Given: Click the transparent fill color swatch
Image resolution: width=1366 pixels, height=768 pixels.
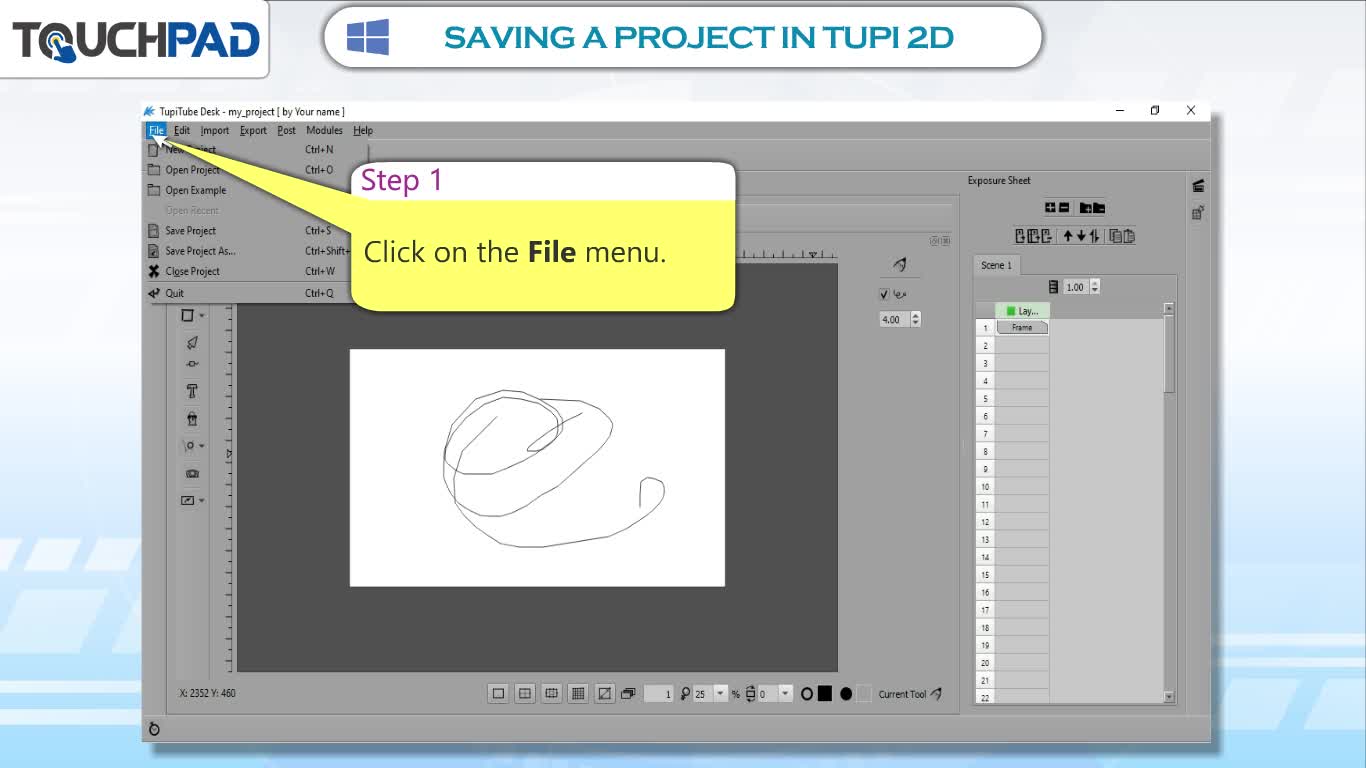Looking at the screenshot, I should click(864, 694).
